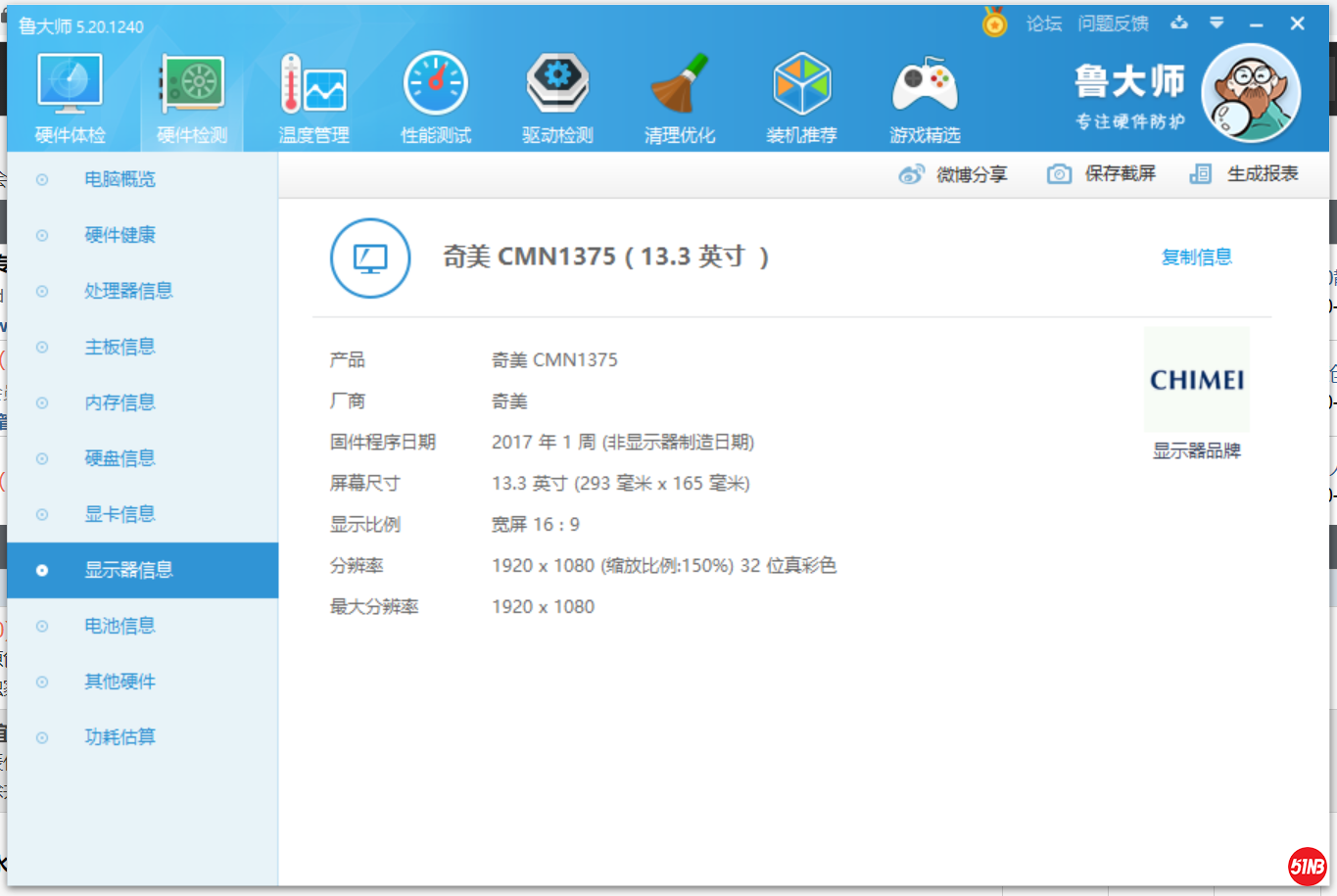Select 电脑概览 in the sidebar
1337x896 pixels.
119,179
